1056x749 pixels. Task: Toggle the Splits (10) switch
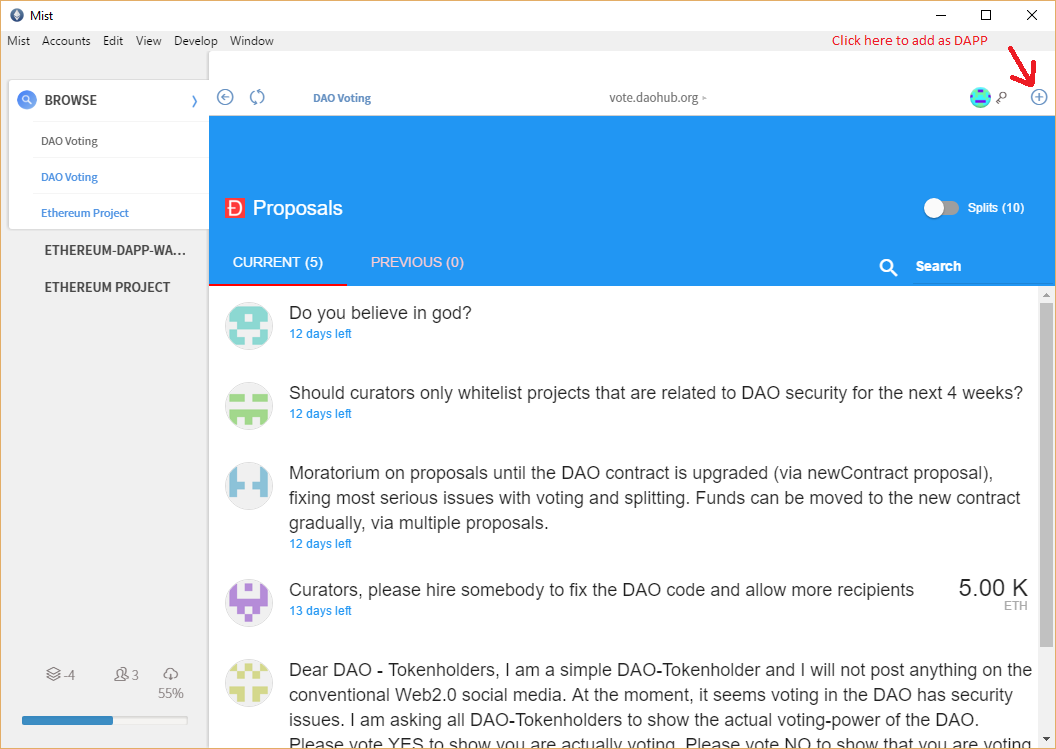(x=941, y=208)
